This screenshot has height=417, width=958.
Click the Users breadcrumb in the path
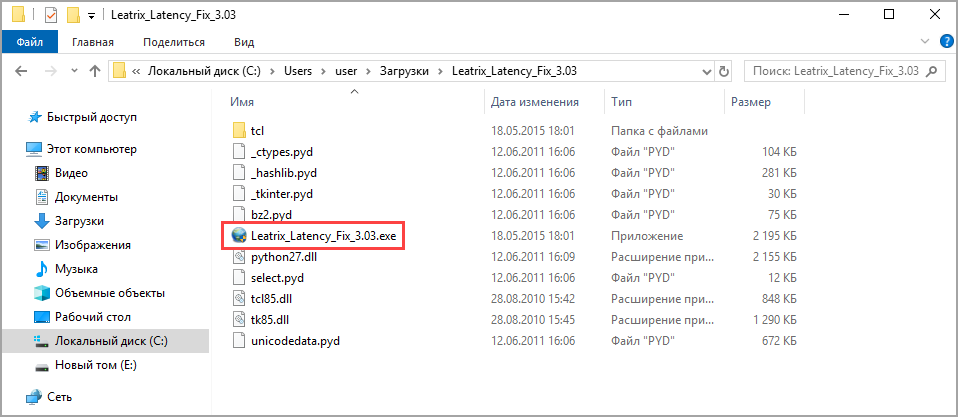click(x=297, y=71)
